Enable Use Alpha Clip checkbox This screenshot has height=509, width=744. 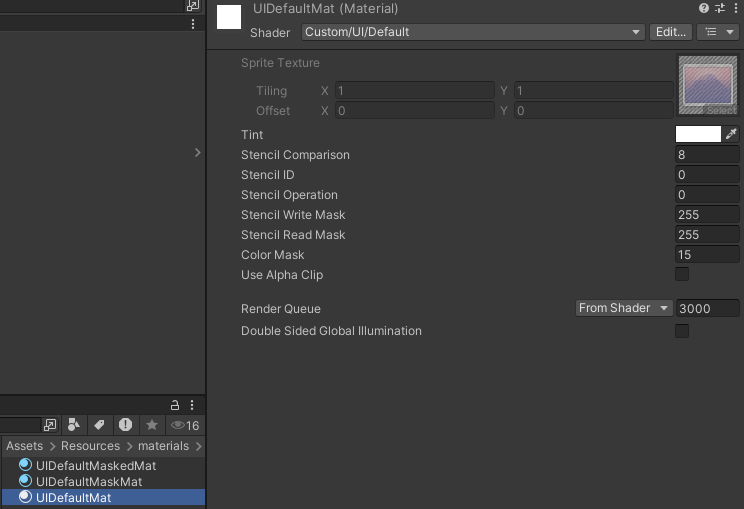click(682, 274)
